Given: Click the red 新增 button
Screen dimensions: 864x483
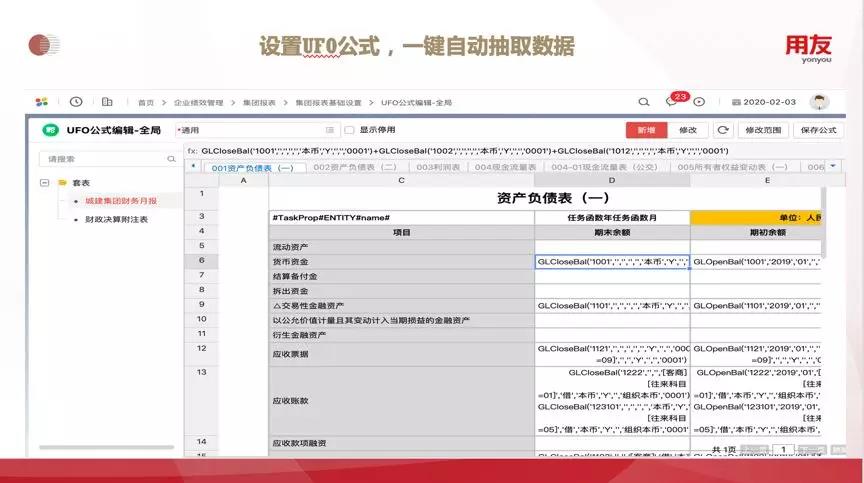Looking at the screenshot, I should click(646, 130).
